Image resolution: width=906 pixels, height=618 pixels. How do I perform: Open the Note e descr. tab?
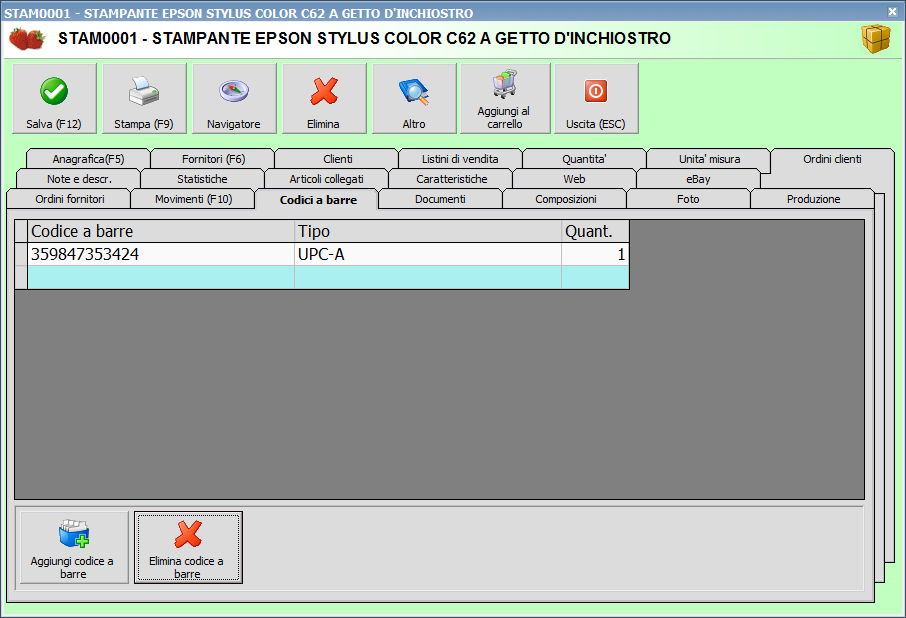pyautogui.click(x=79, y=179)
